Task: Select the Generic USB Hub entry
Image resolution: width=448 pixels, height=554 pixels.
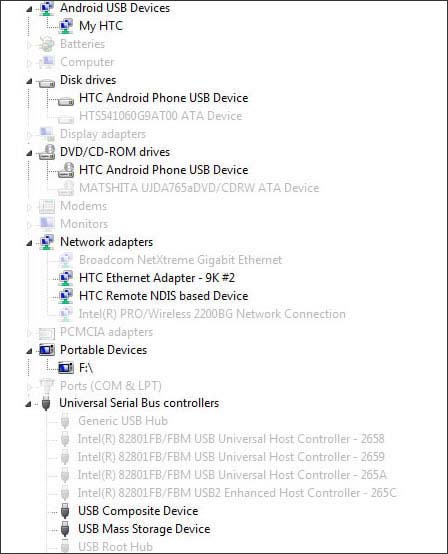Action: click(x=123, y=421)
